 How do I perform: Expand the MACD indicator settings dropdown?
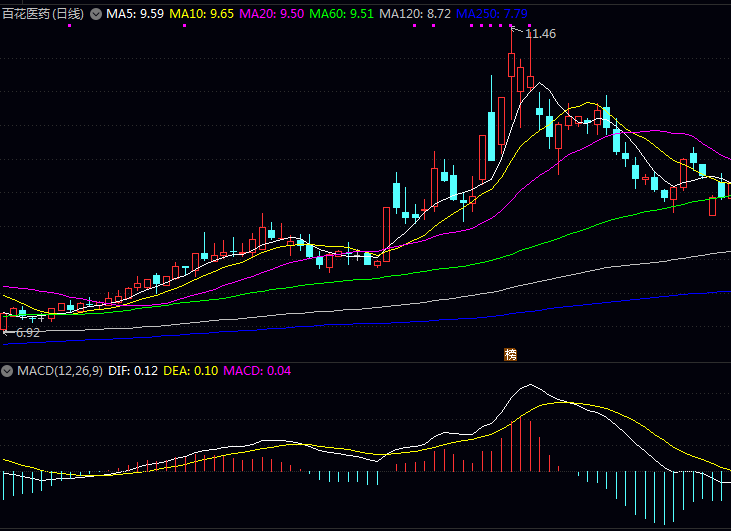8,371
